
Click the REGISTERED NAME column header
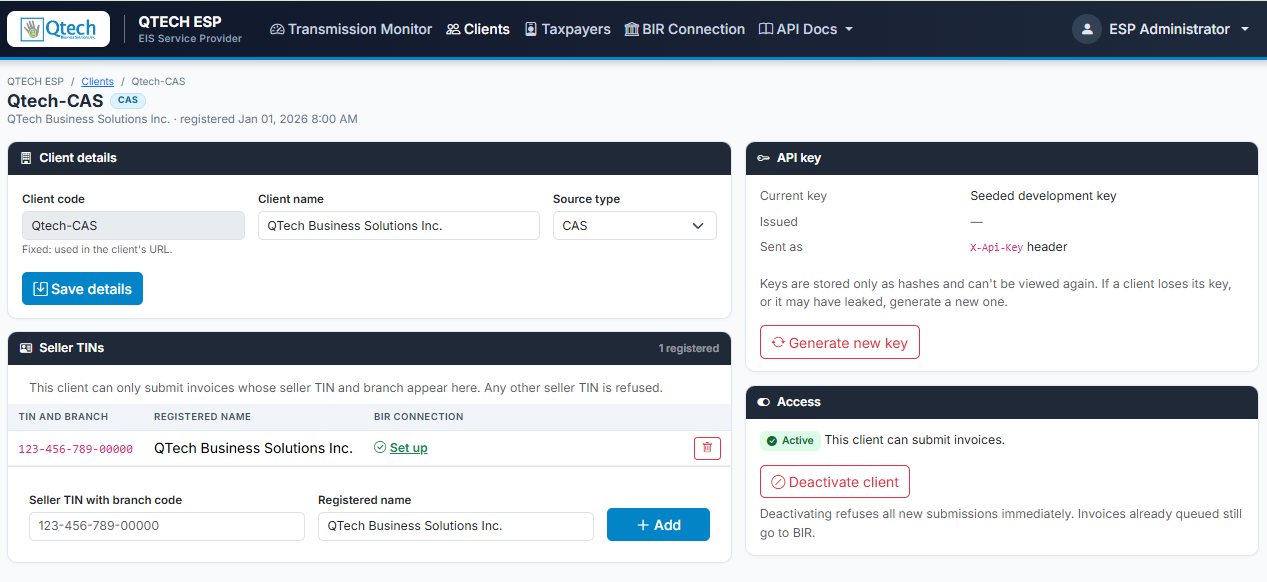(x=202, y=417)
